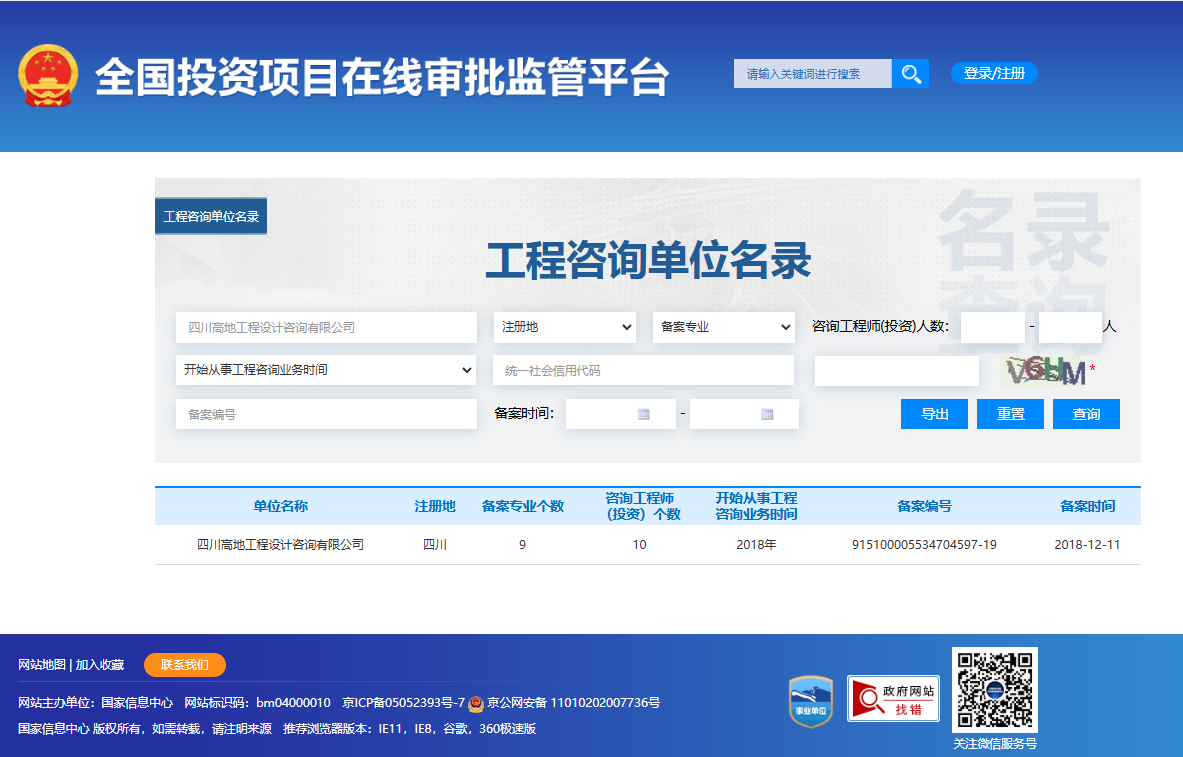Click the 查询 query button

1086,414
